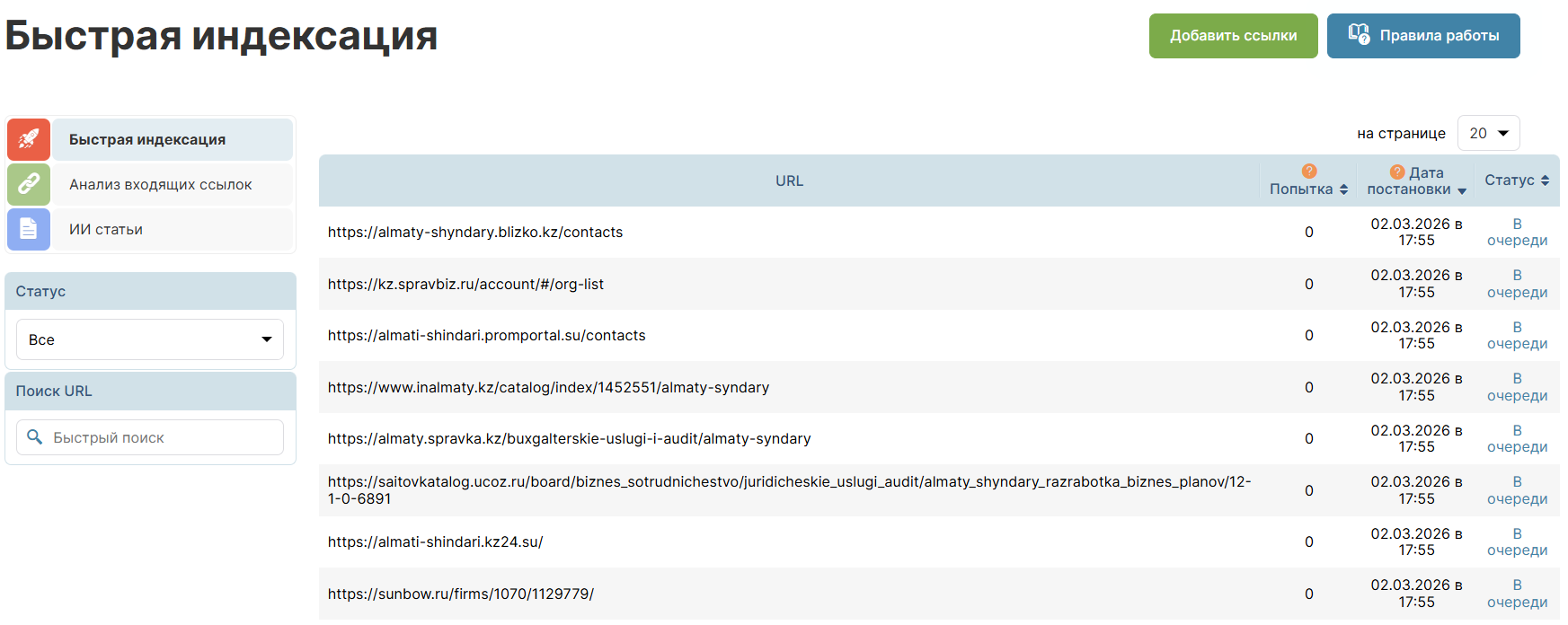The height and width of the screenshot is (625, 1568).
Task: Click the red rocket icon in sidebar
Action: (x=29, y=139)
